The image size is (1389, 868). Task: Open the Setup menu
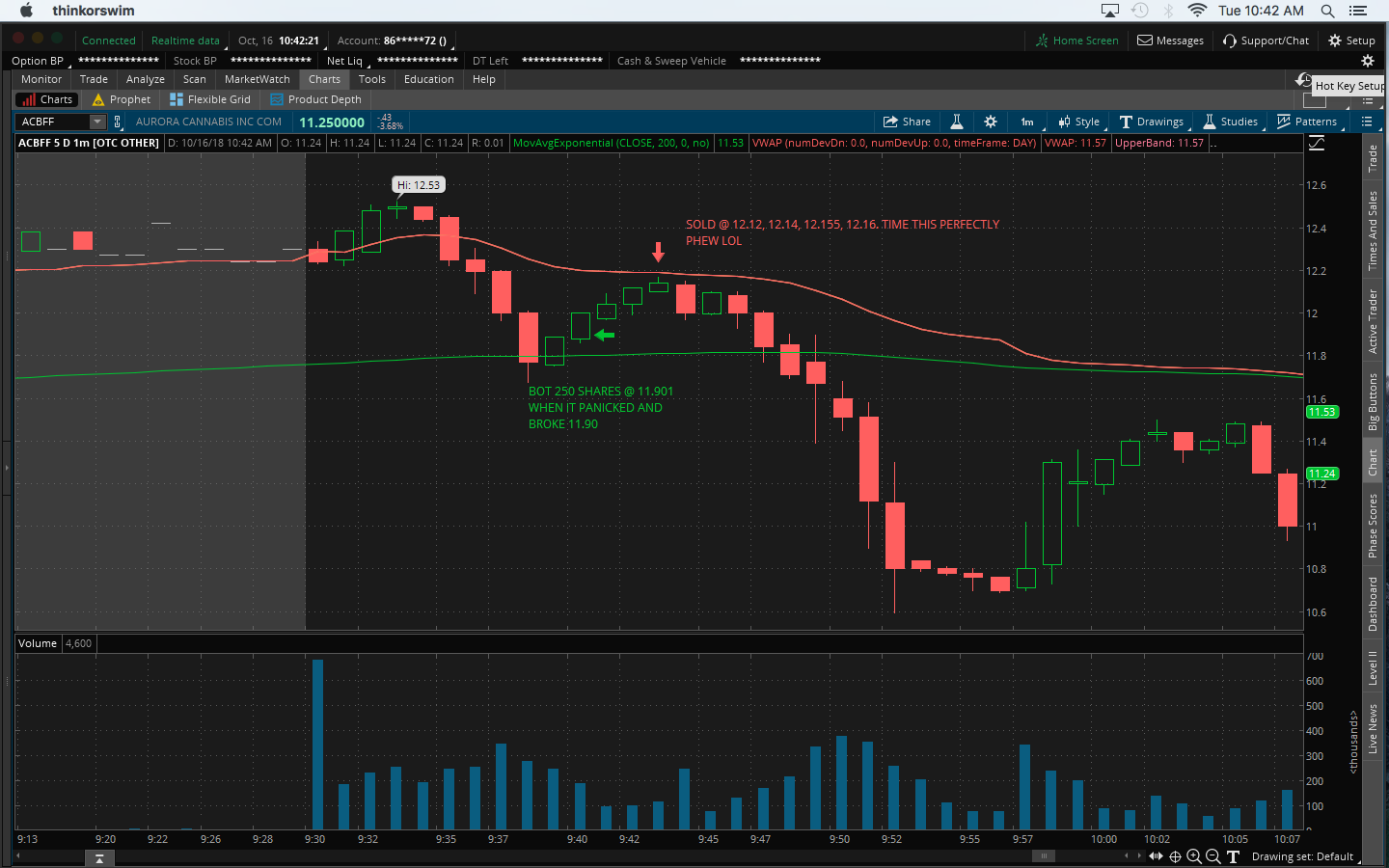coord(1352,41)
